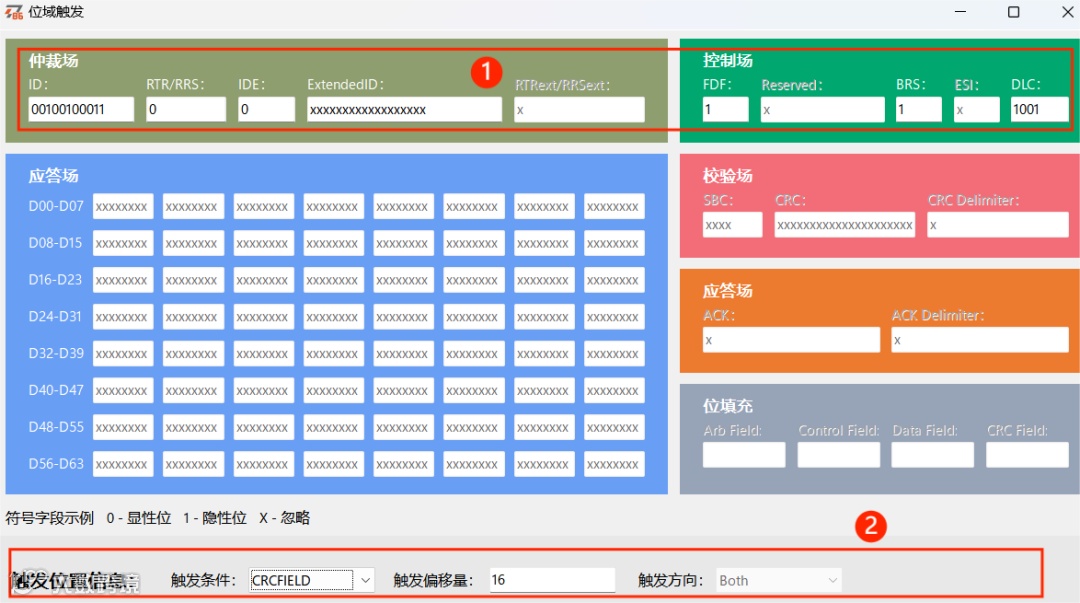This screenshot has height=603, width=1080.
Task: Click the ID input field with 00100100011
Action: tap(81, 110)
